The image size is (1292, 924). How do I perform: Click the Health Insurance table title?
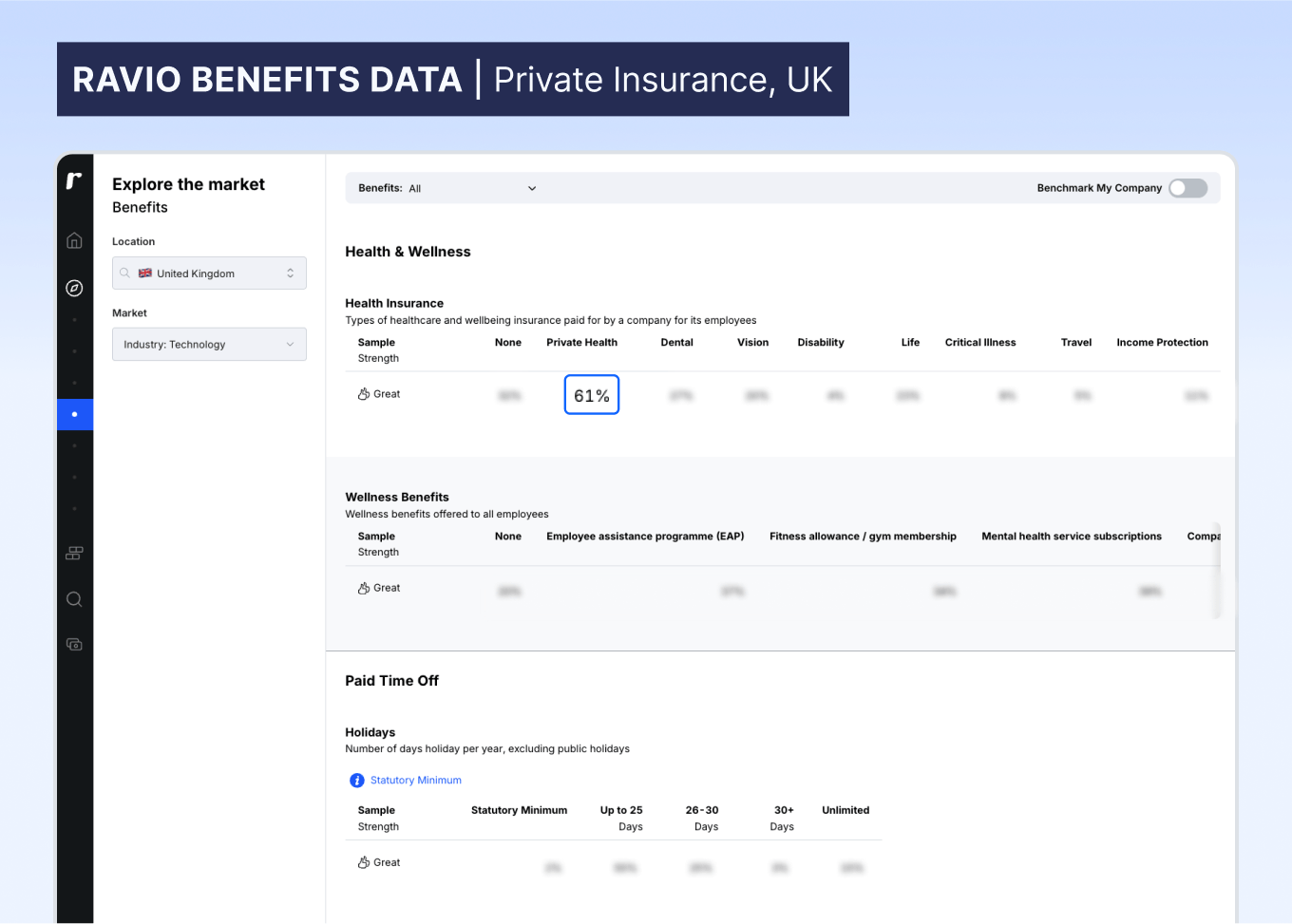[394, 304]
